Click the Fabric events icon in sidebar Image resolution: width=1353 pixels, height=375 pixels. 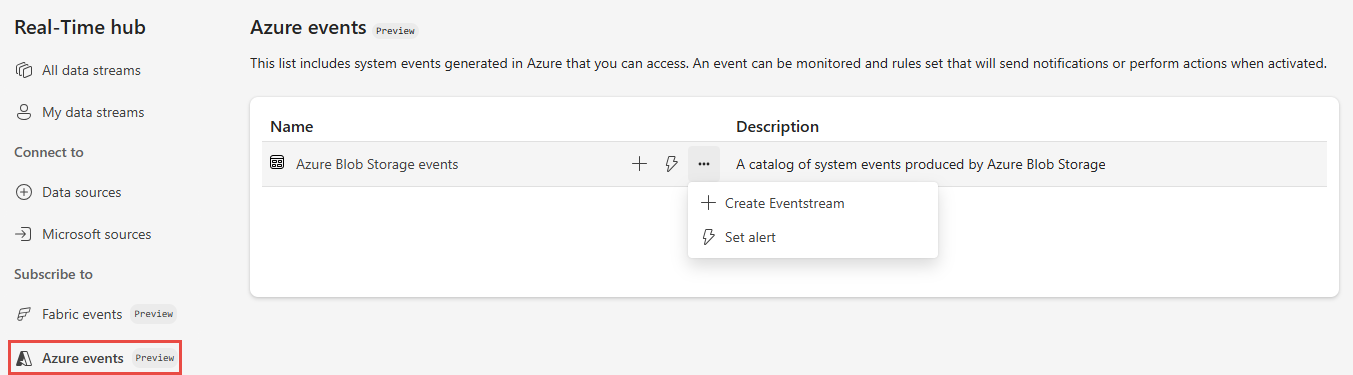(24, 314)
